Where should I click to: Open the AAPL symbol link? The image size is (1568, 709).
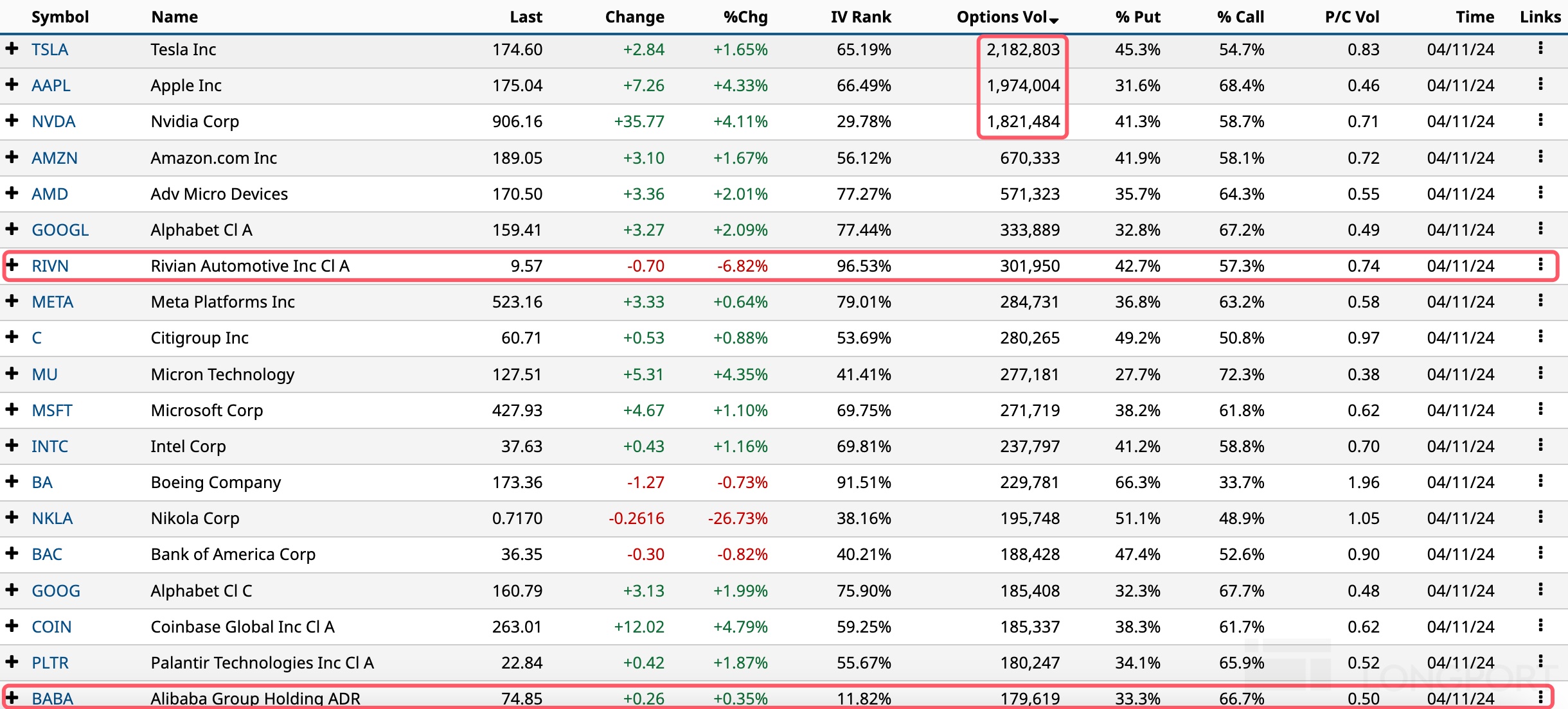coord(51,85)
